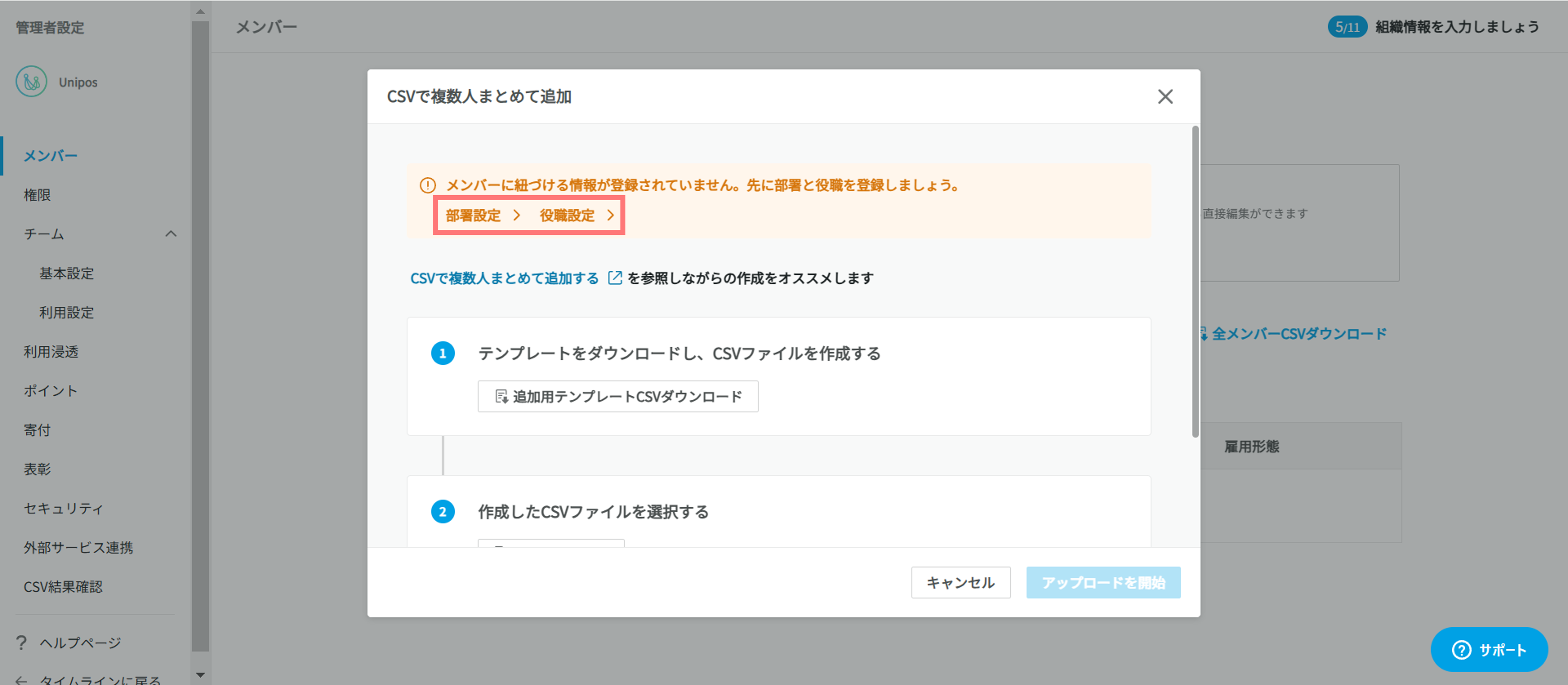The width and height of the screenshot is (1568, 685).
Task: Click the Unipos logo icon
Action: click(32, 82)
